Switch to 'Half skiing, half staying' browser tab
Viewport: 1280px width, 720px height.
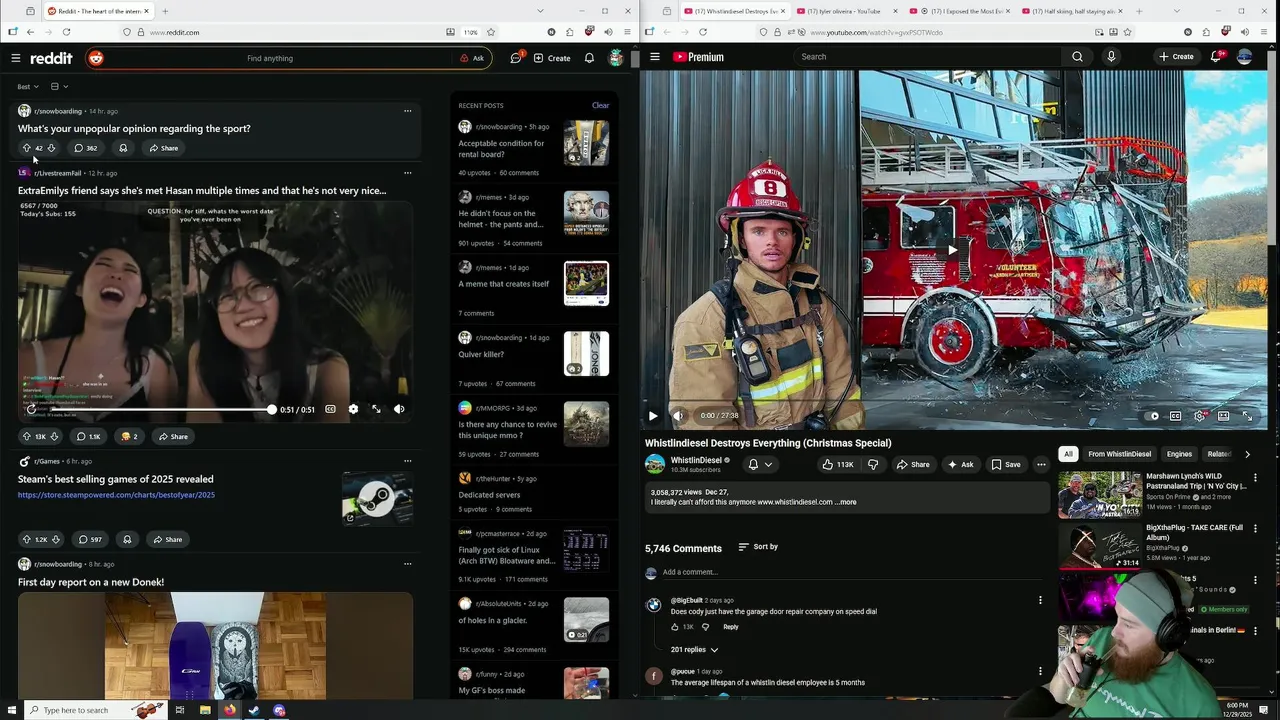coord(1072,11)
